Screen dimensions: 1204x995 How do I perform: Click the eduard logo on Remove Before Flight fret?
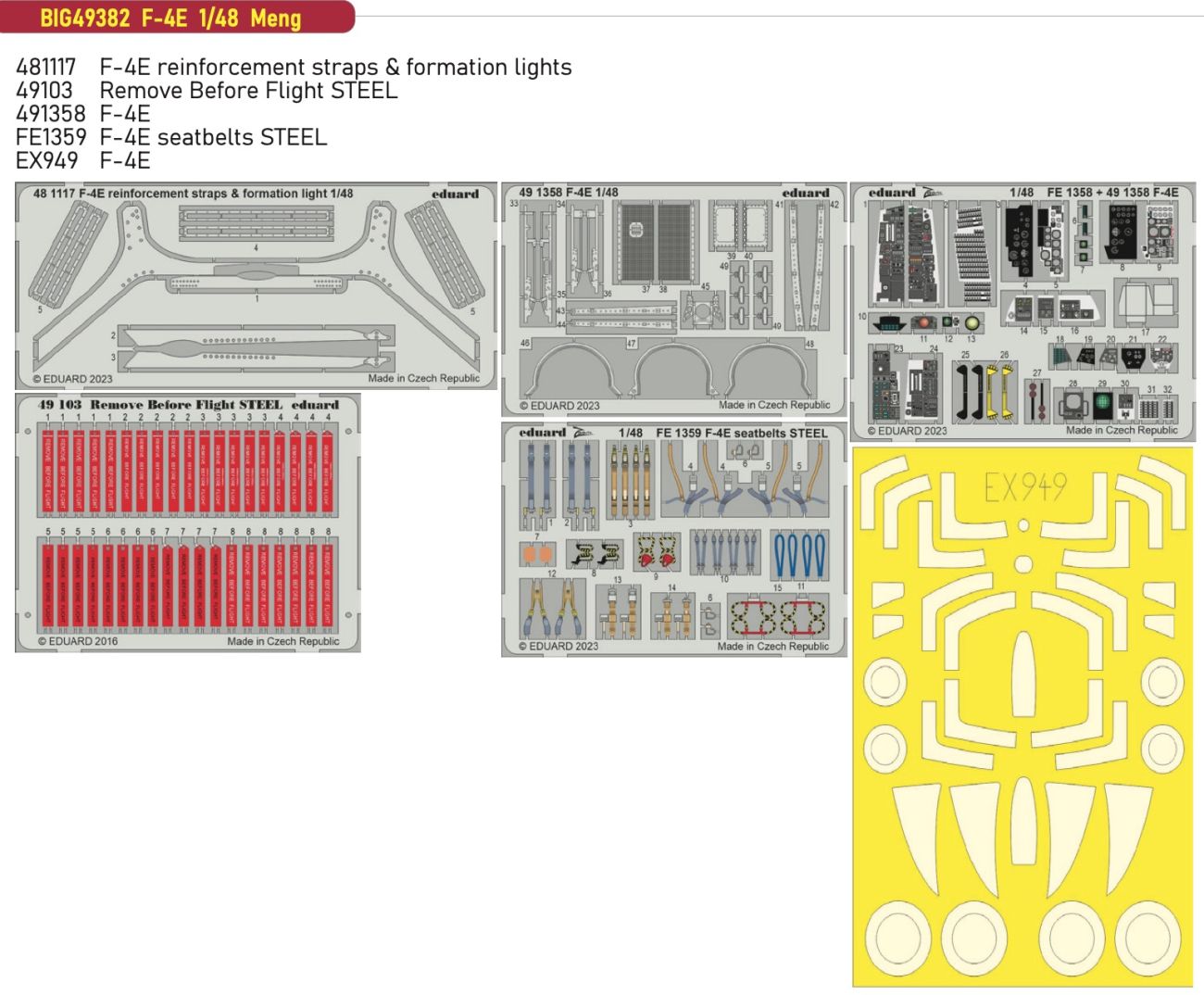pos(315,405)
